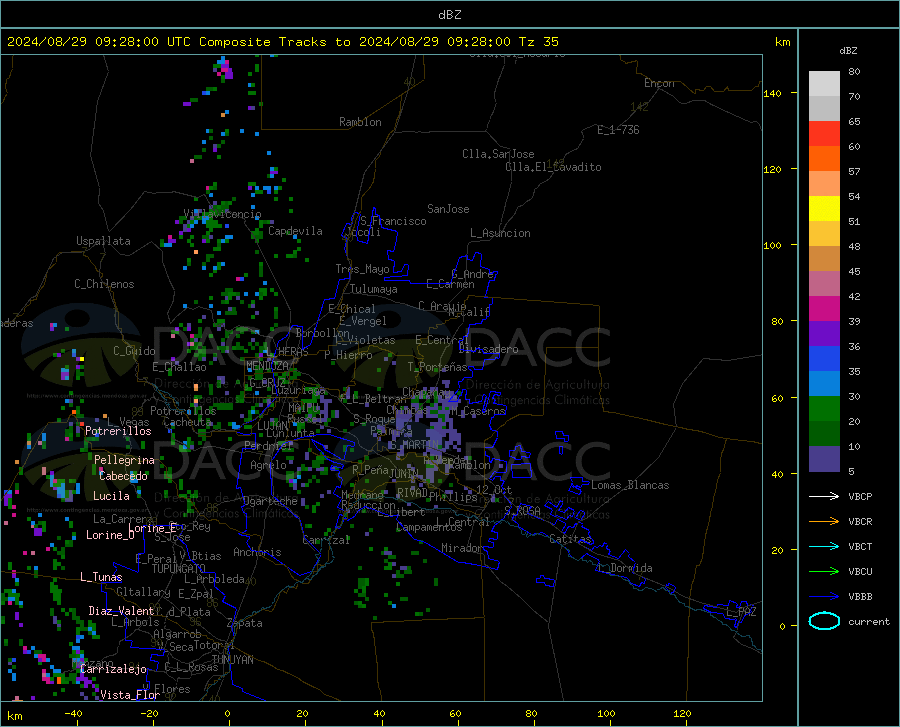Click the 'L_Asuncion' place label
The height and width of the screenshot is (727, 900).
[x=500, y=233]
